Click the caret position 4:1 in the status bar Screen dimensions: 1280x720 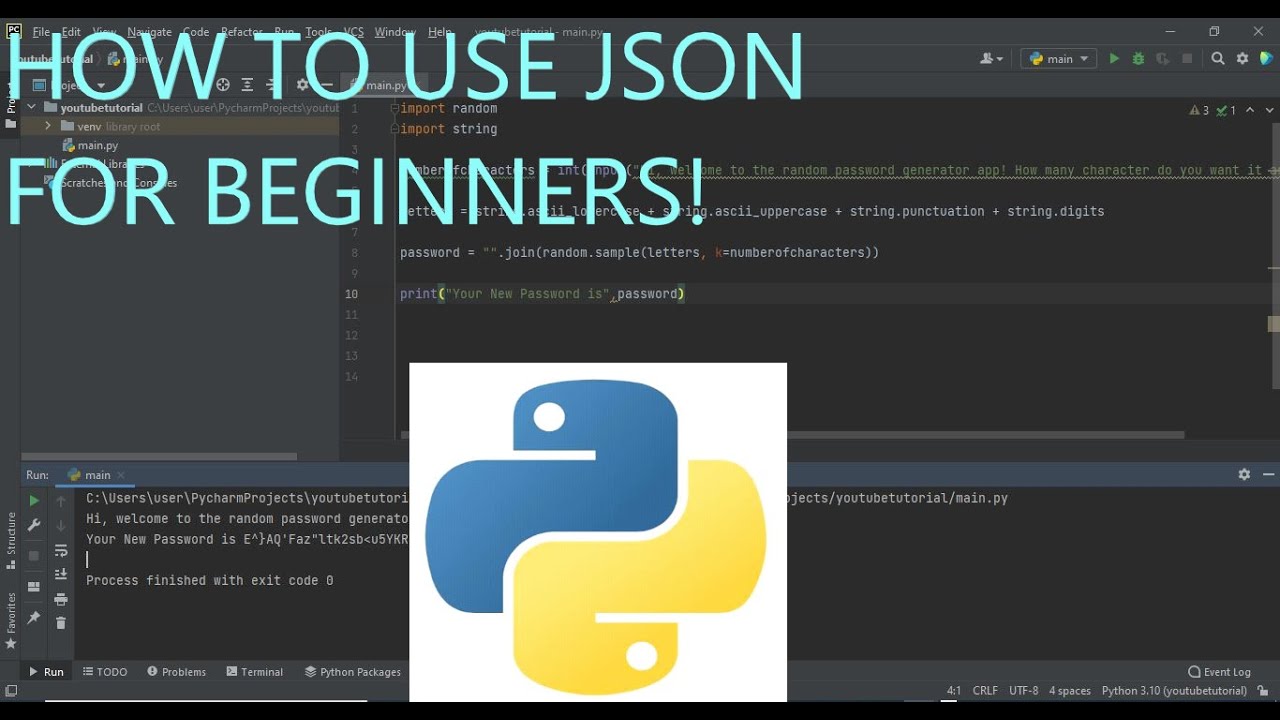coord(954,691)
